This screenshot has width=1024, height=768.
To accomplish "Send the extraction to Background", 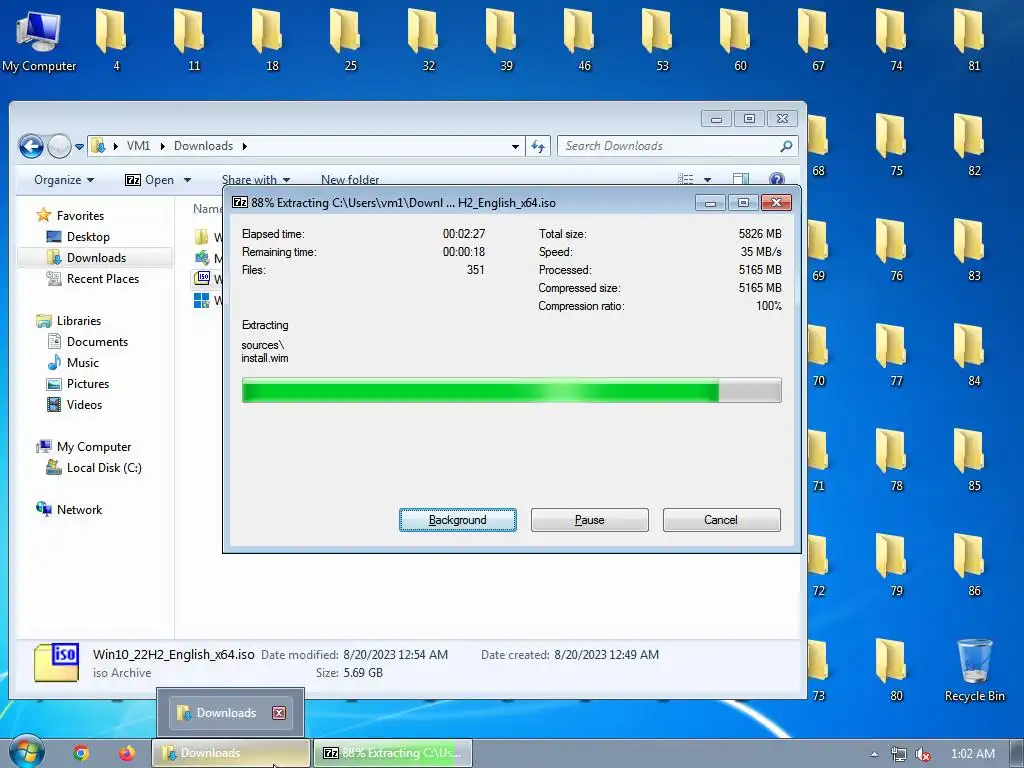I will click(458, 520).
